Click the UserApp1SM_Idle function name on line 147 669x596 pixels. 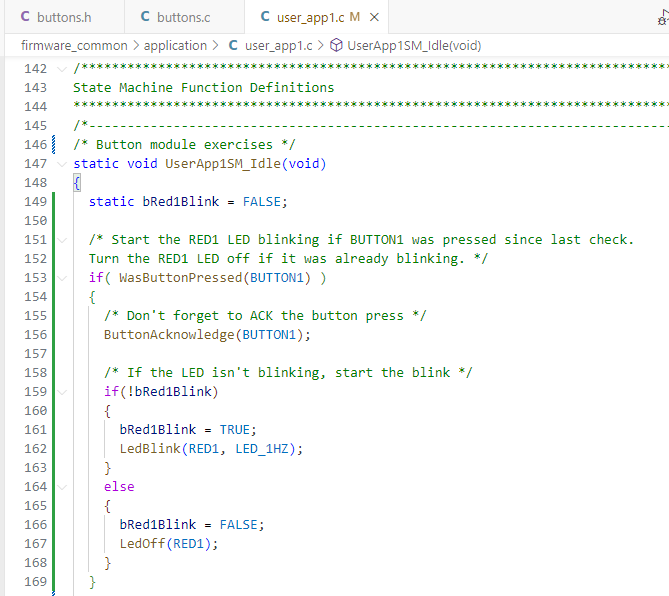[223, 164]
